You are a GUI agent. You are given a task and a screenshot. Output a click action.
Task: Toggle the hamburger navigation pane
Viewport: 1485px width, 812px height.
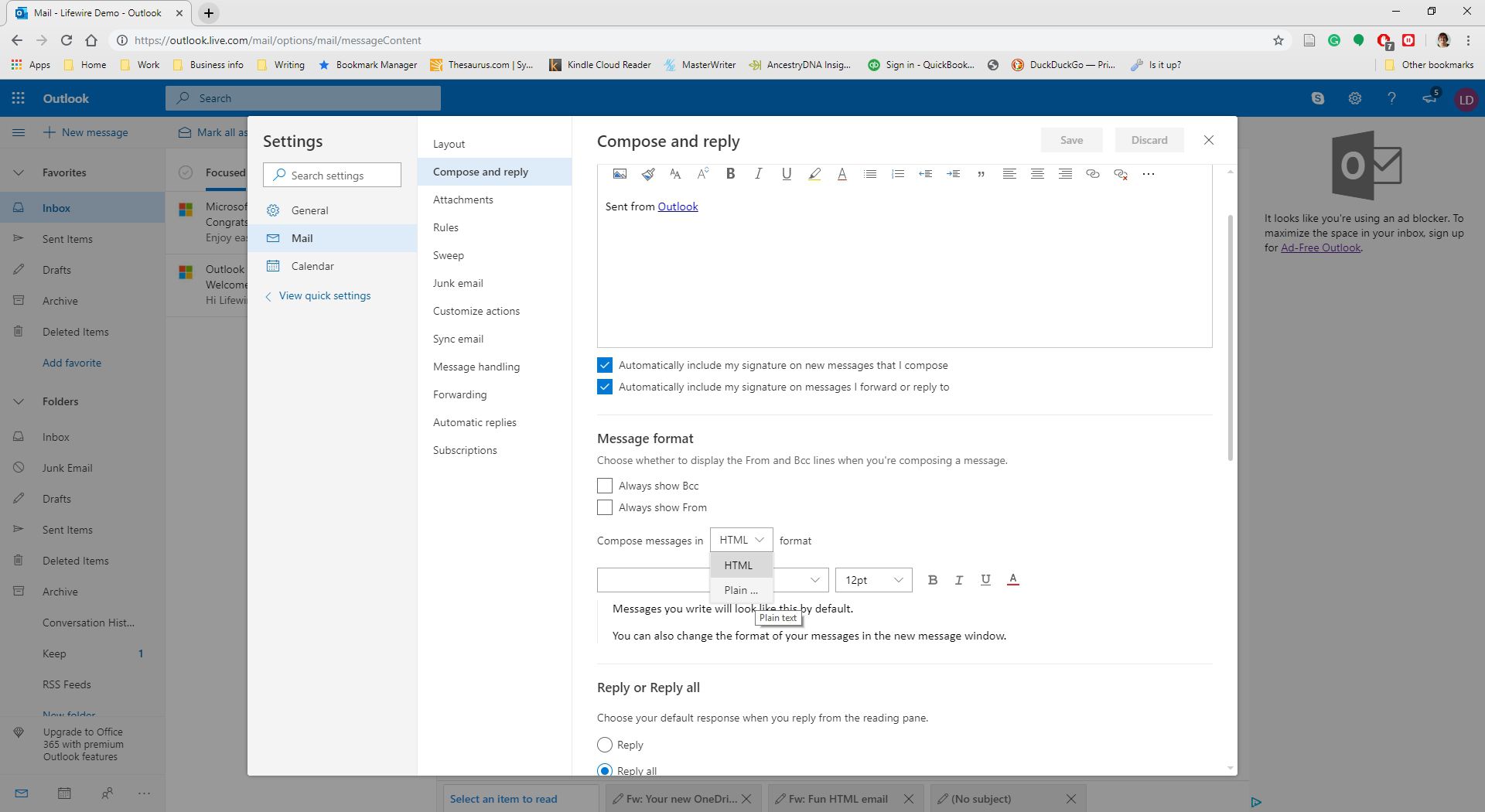click(19, 132)
